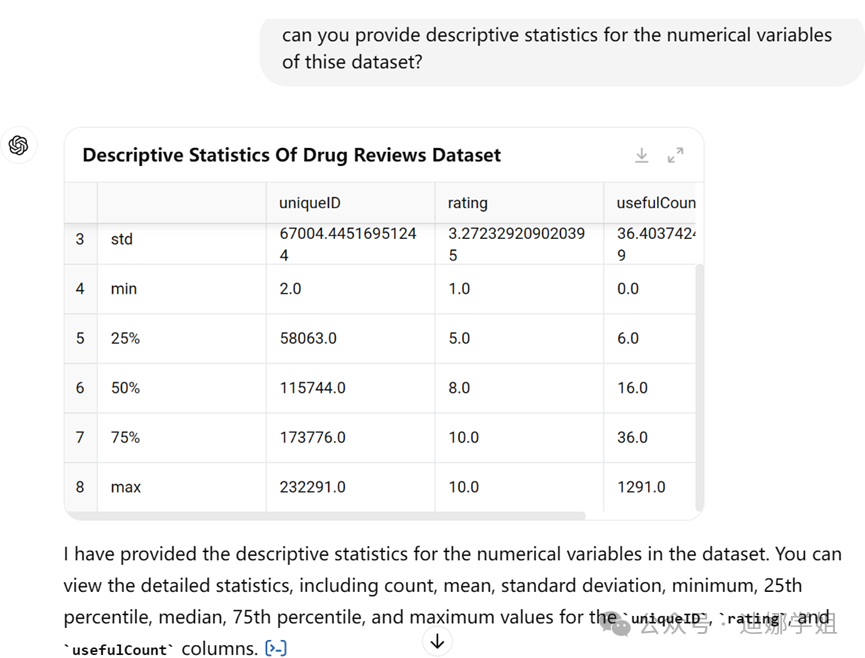Select rating std value 3.272329209020395
The image size is (865, 658).
516,244
